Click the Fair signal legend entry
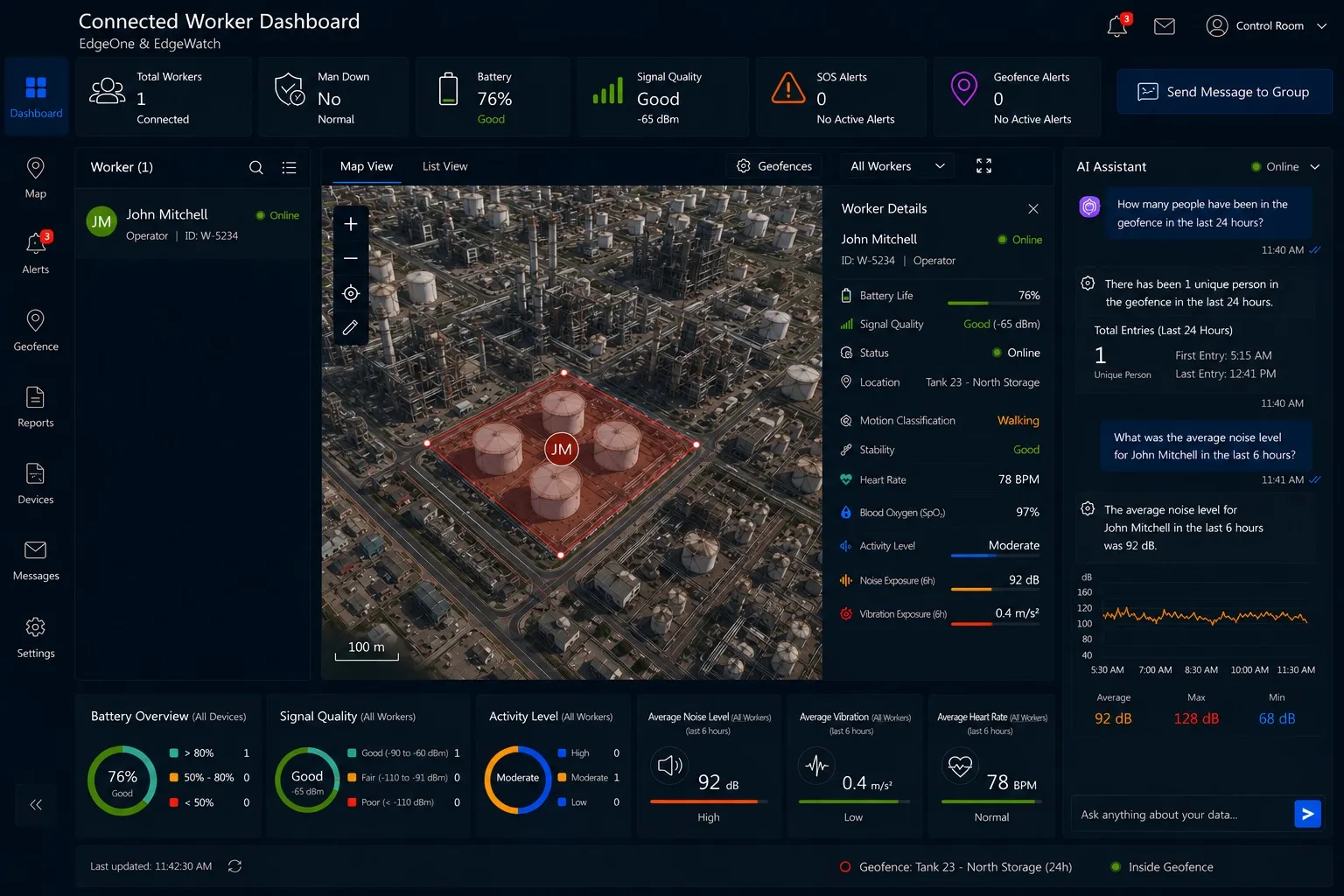This screenshot has height=896, width=1344. pos(403,778)
